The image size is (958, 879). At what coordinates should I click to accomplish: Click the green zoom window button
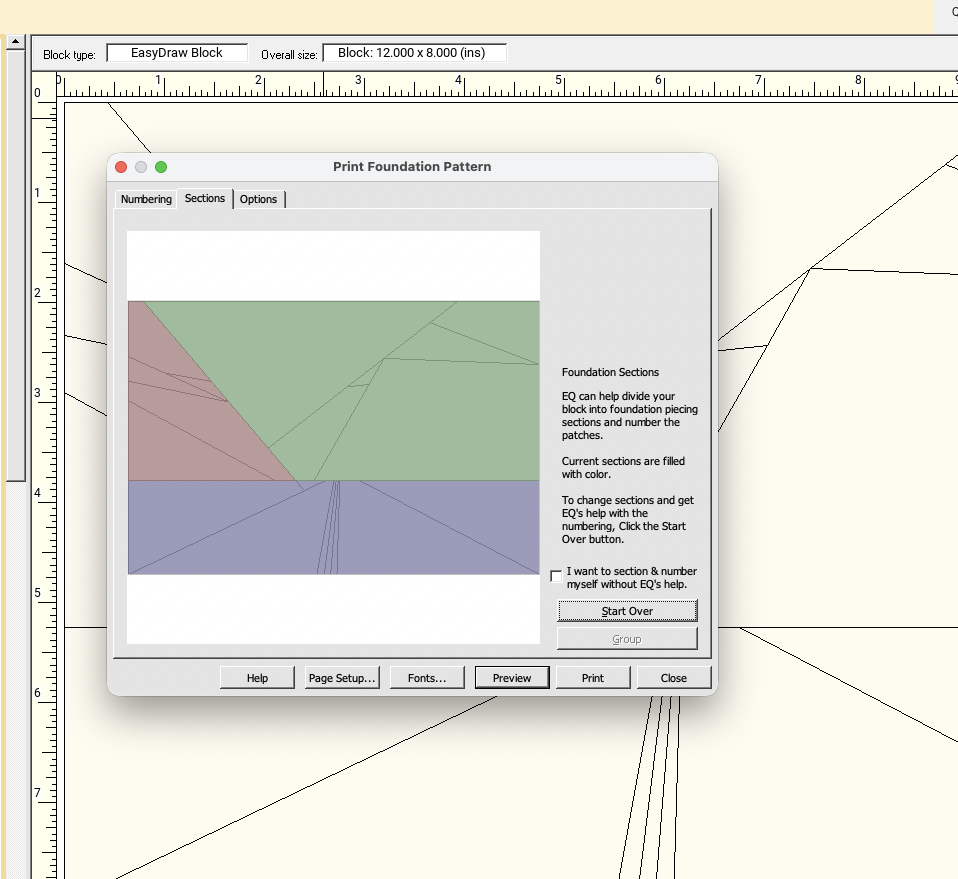[161, 167]
